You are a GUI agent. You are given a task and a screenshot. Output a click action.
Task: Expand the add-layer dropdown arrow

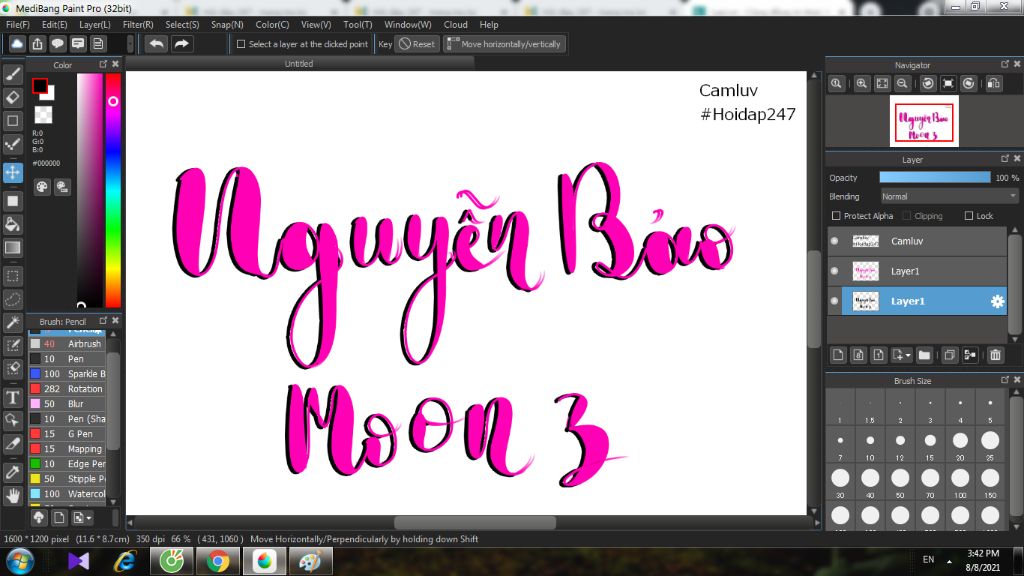(x=908, y=355)
